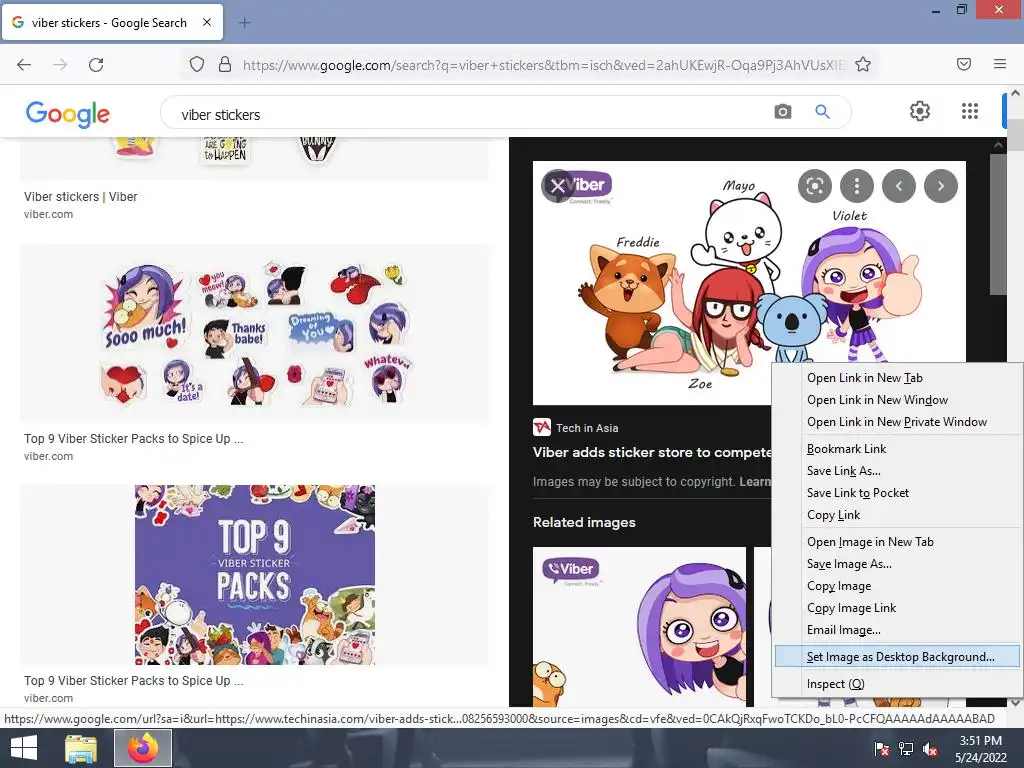Search by image using the camera icon
The height and width of the screenshot is (768, 1024).
coord(782,112)
